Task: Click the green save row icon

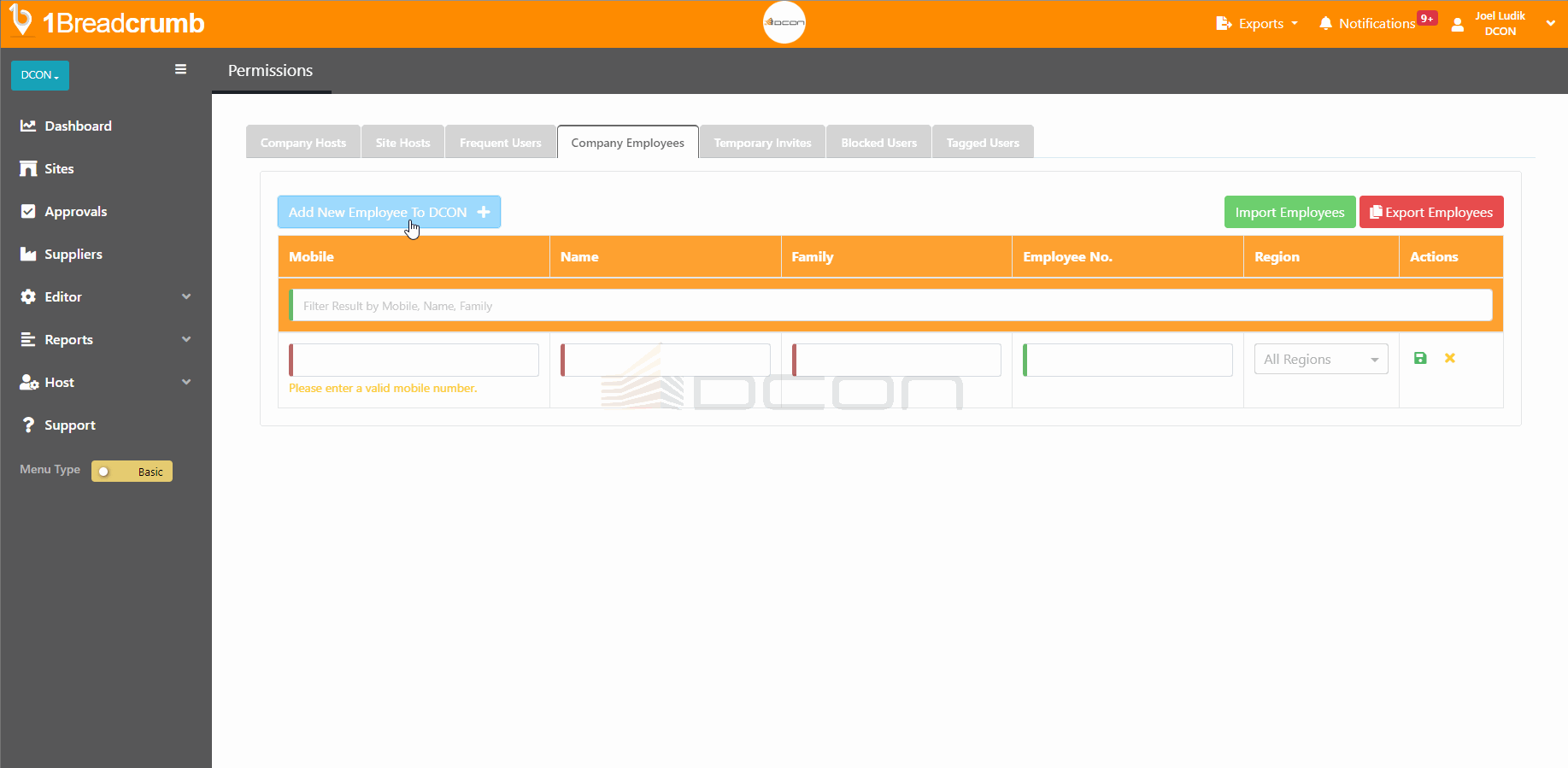Action: pos(1419,359)
